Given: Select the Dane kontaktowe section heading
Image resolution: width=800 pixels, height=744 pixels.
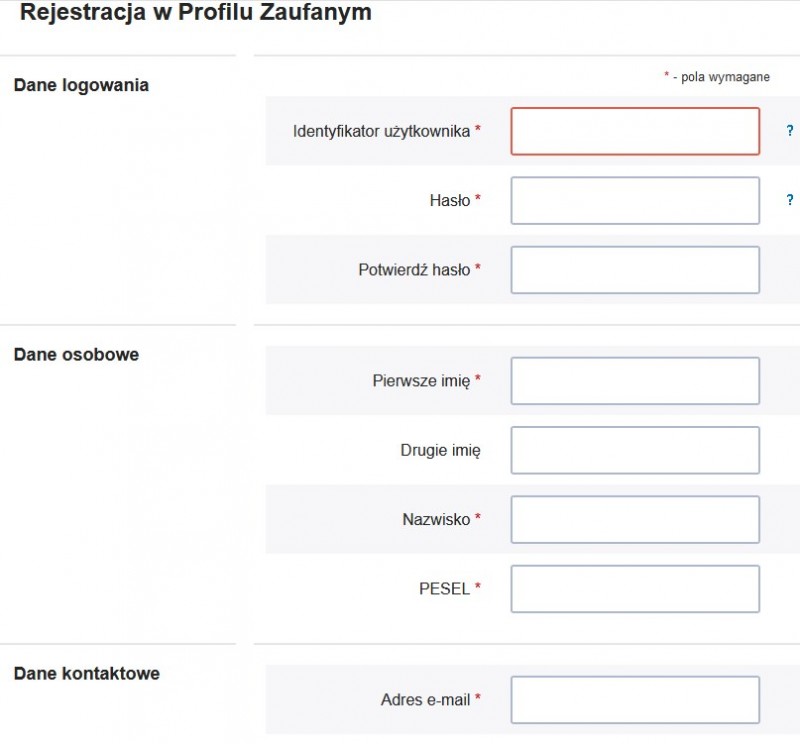Looking at the screenshot, I should [86, 673].
